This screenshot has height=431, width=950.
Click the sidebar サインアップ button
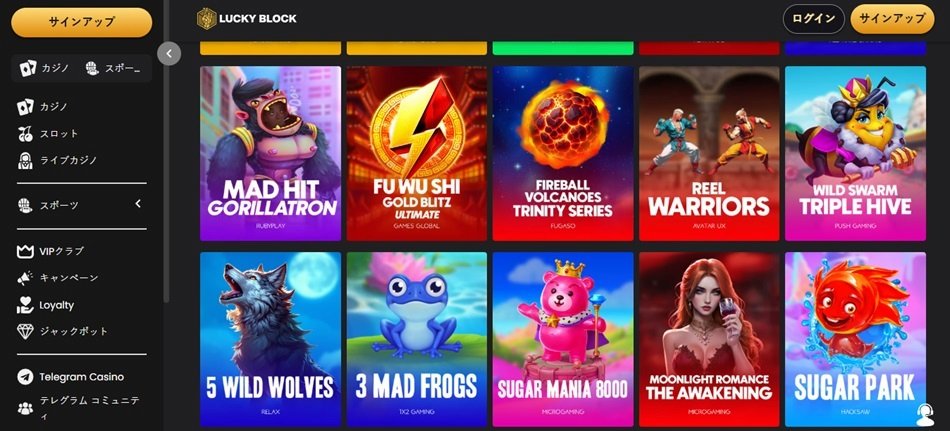coord(81,22)
